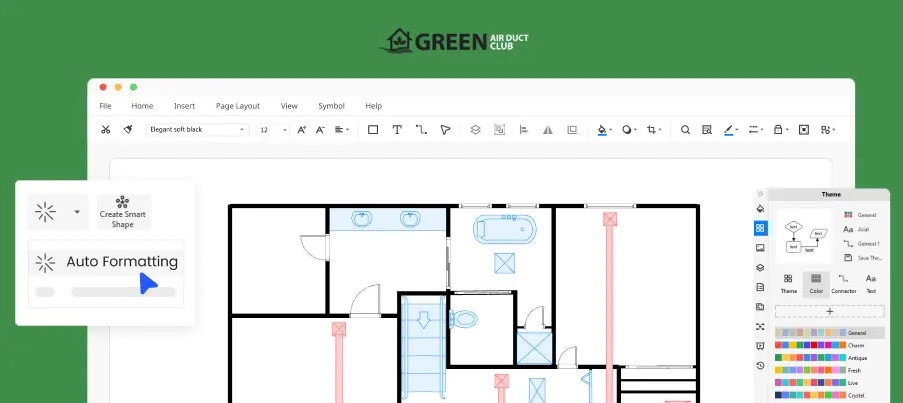Click Save Theme option

(x=862, y=258)
